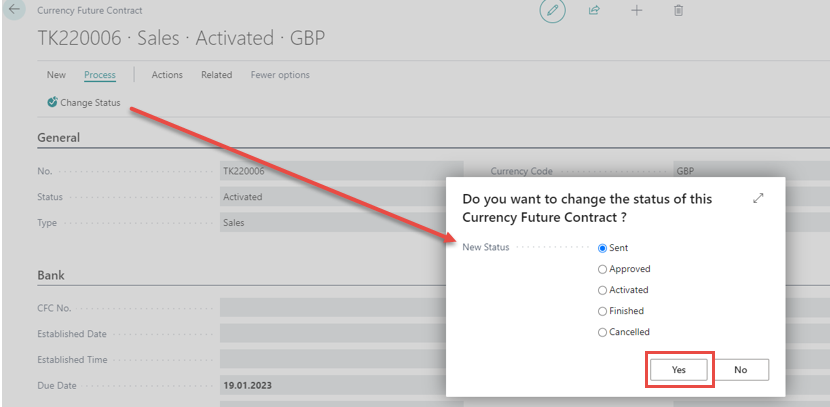Open the Related menu
830x407 pixels.
click(216, 75)
